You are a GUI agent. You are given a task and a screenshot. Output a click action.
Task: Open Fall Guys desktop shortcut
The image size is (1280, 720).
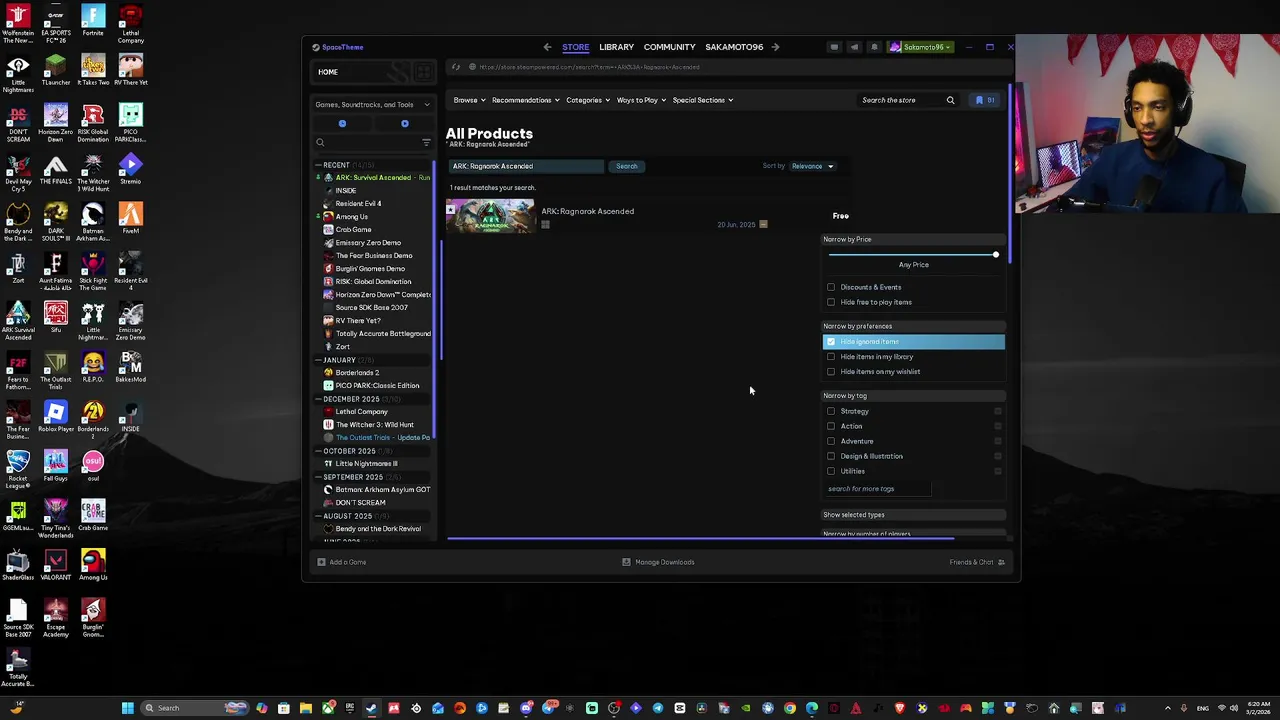pos(56,467)
